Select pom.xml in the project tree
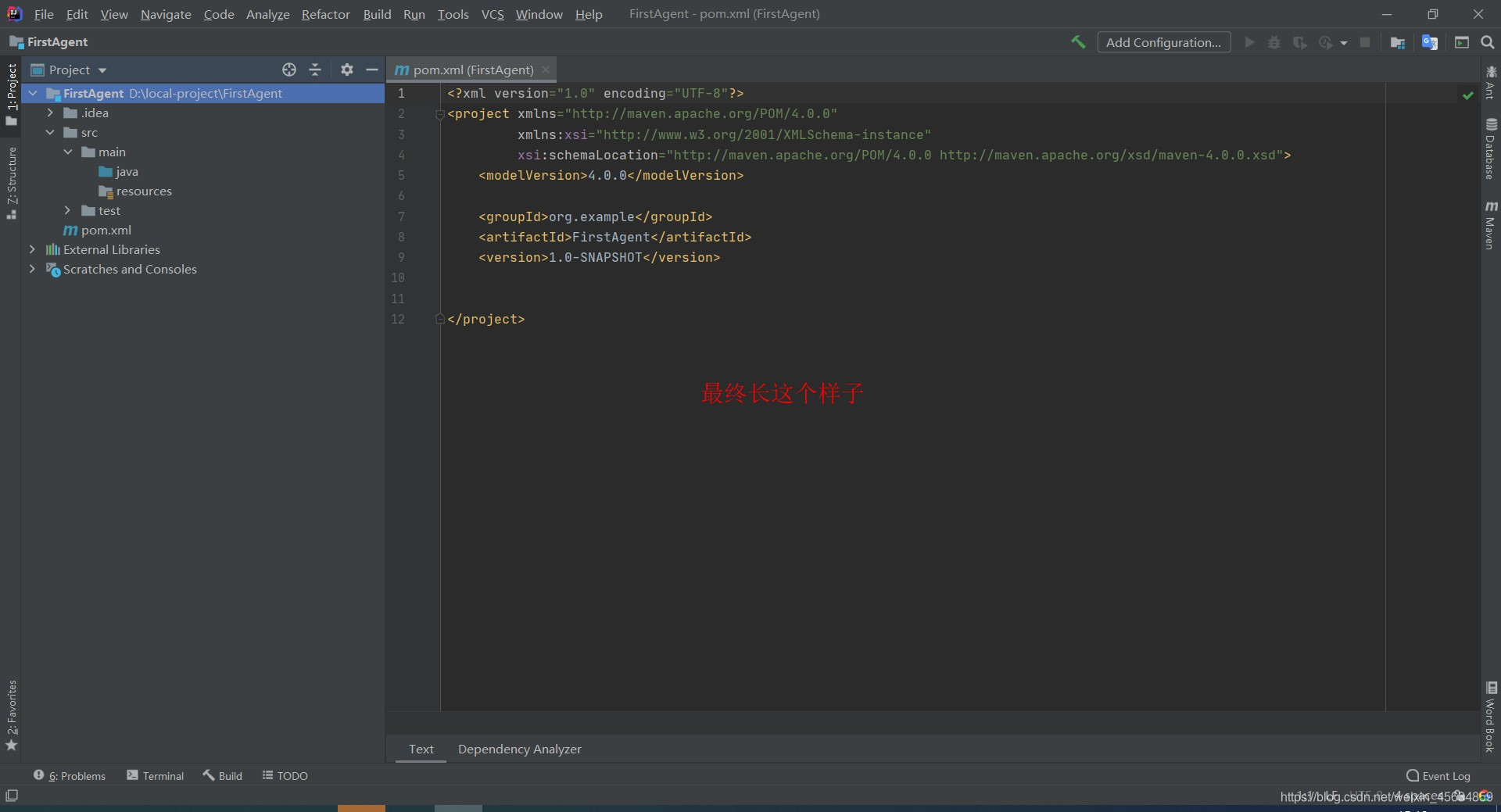 (x=98, y=230)
